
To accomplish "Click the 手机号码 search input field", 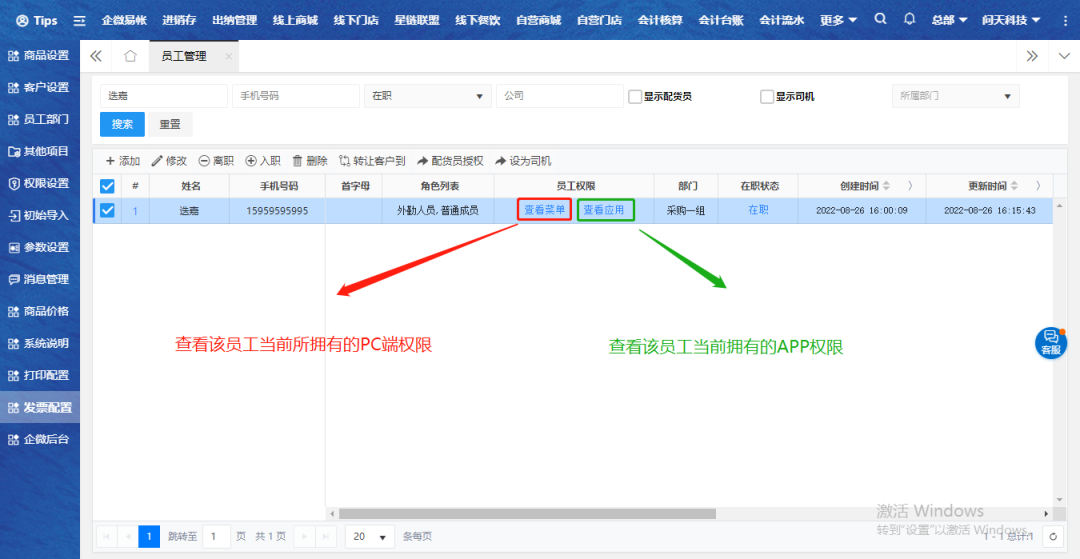I will 295,96.
